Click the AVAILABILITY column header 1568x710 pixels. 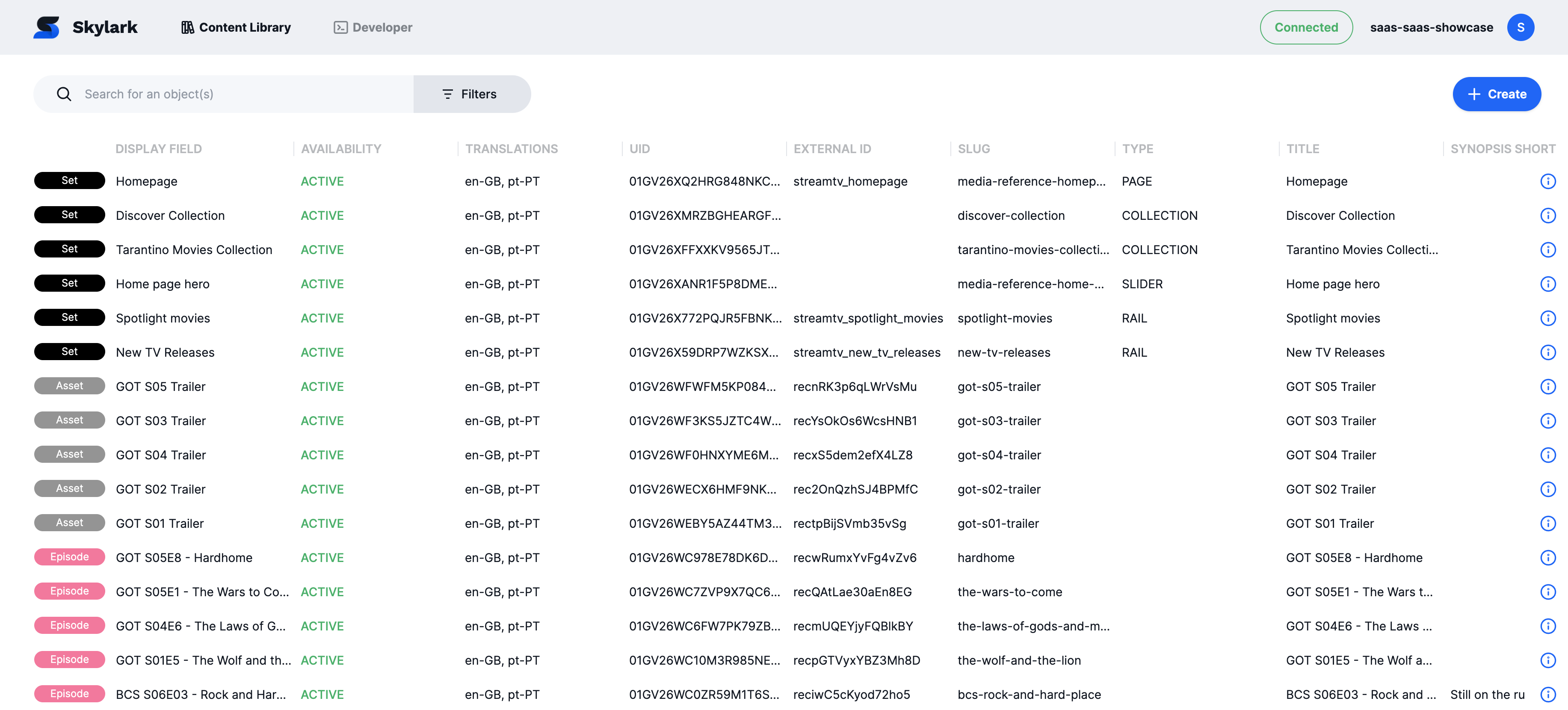coord(341,148)
